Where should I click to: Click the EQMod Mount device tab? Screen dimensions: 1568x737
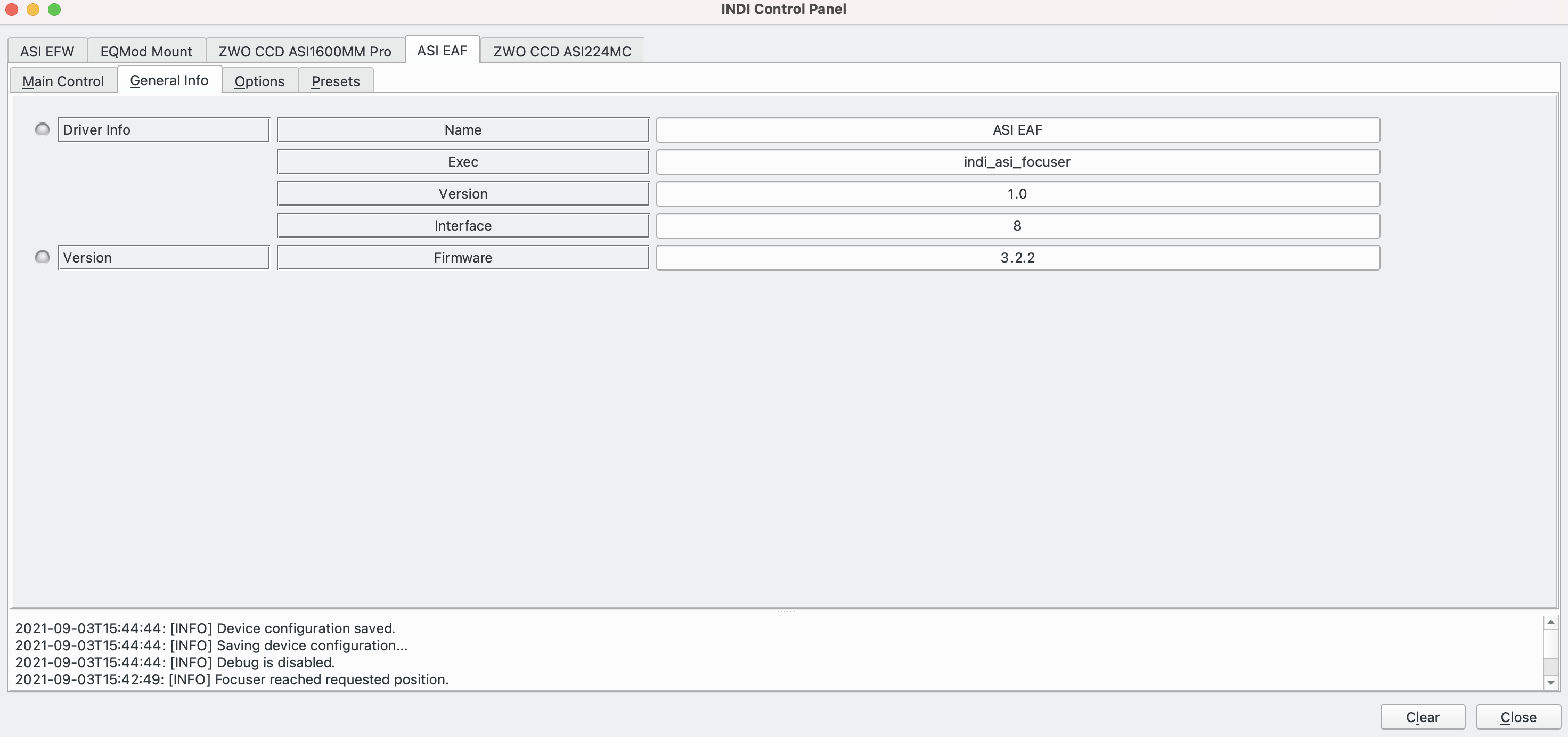pyautogui.click(x=146, y=50)
